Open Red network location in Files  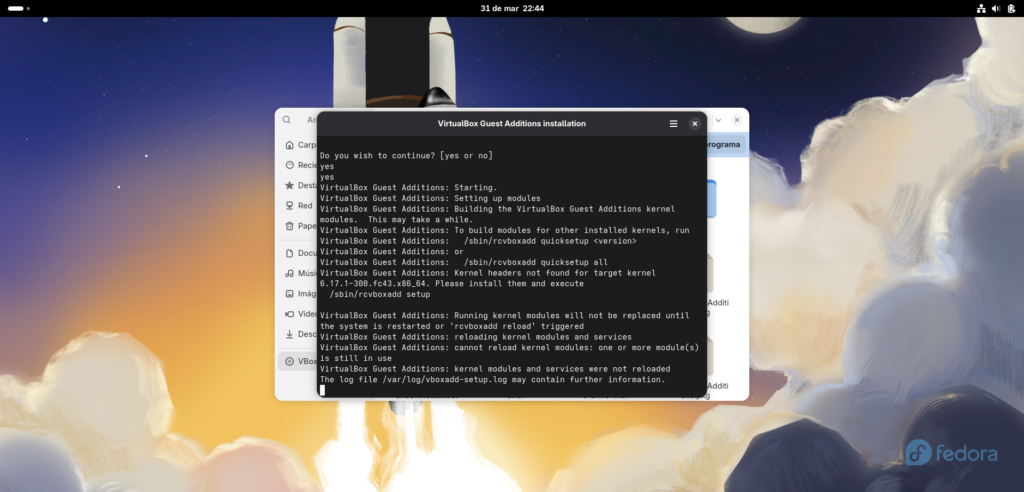[x=300, y=206]
